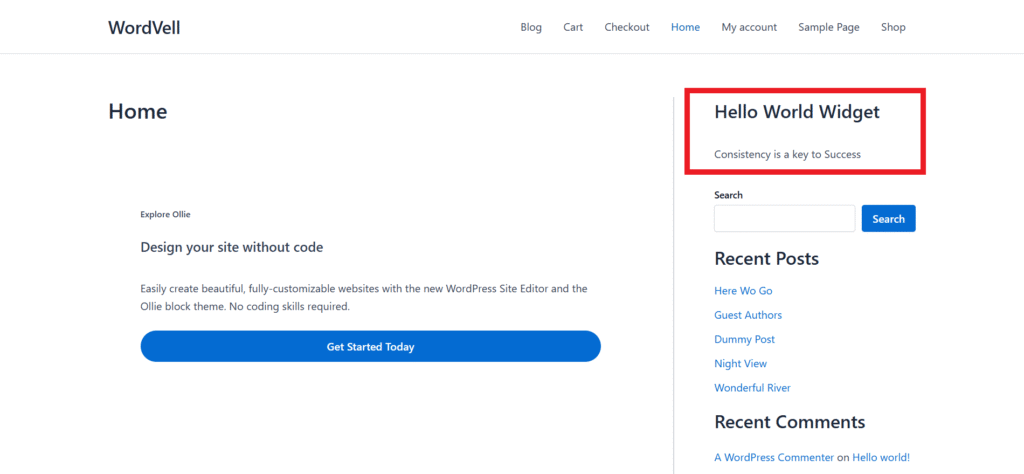Open the Hello world! comment link
Image resolution: width=1024 pixels, height=474 pixels.
coord(880,457)
